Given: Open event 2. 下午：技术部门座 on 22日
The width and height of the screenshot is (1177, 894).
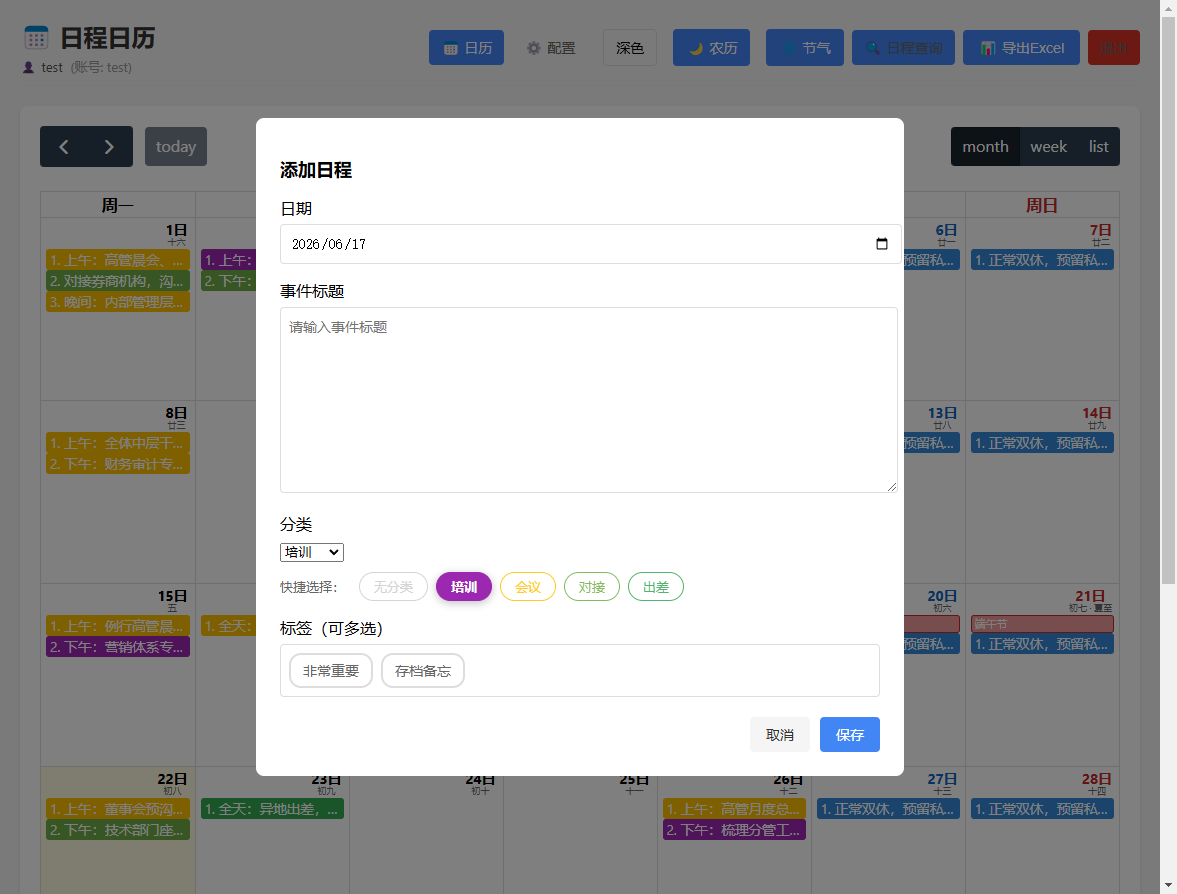Looking at the screenshot, I should point(118,830).
